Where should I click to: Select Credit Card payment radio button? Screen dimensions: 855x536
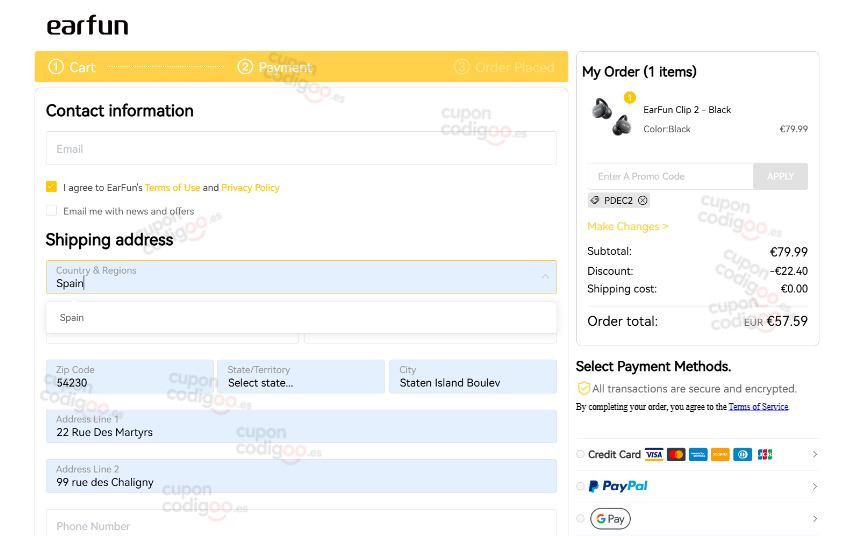pos(580,454)
